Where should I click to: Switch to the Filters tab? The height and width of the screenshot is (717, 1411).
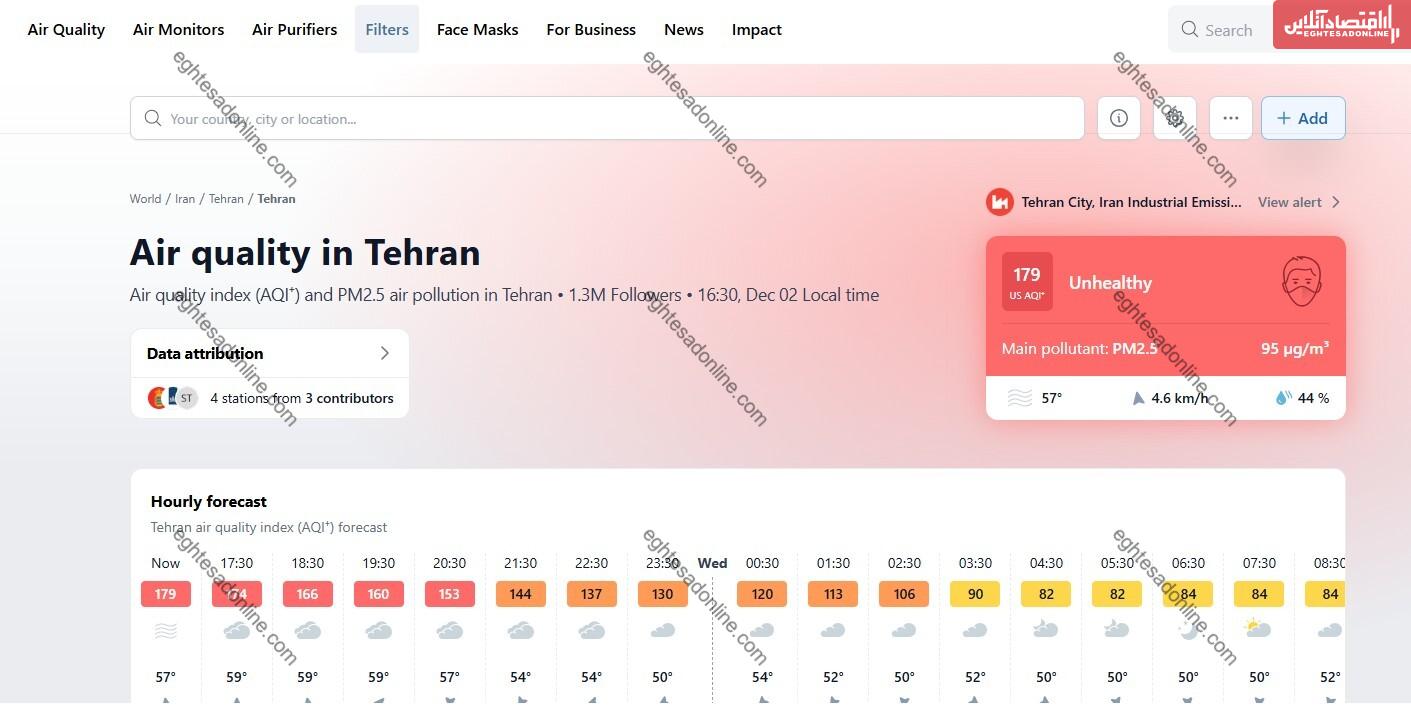coord(386,29)
